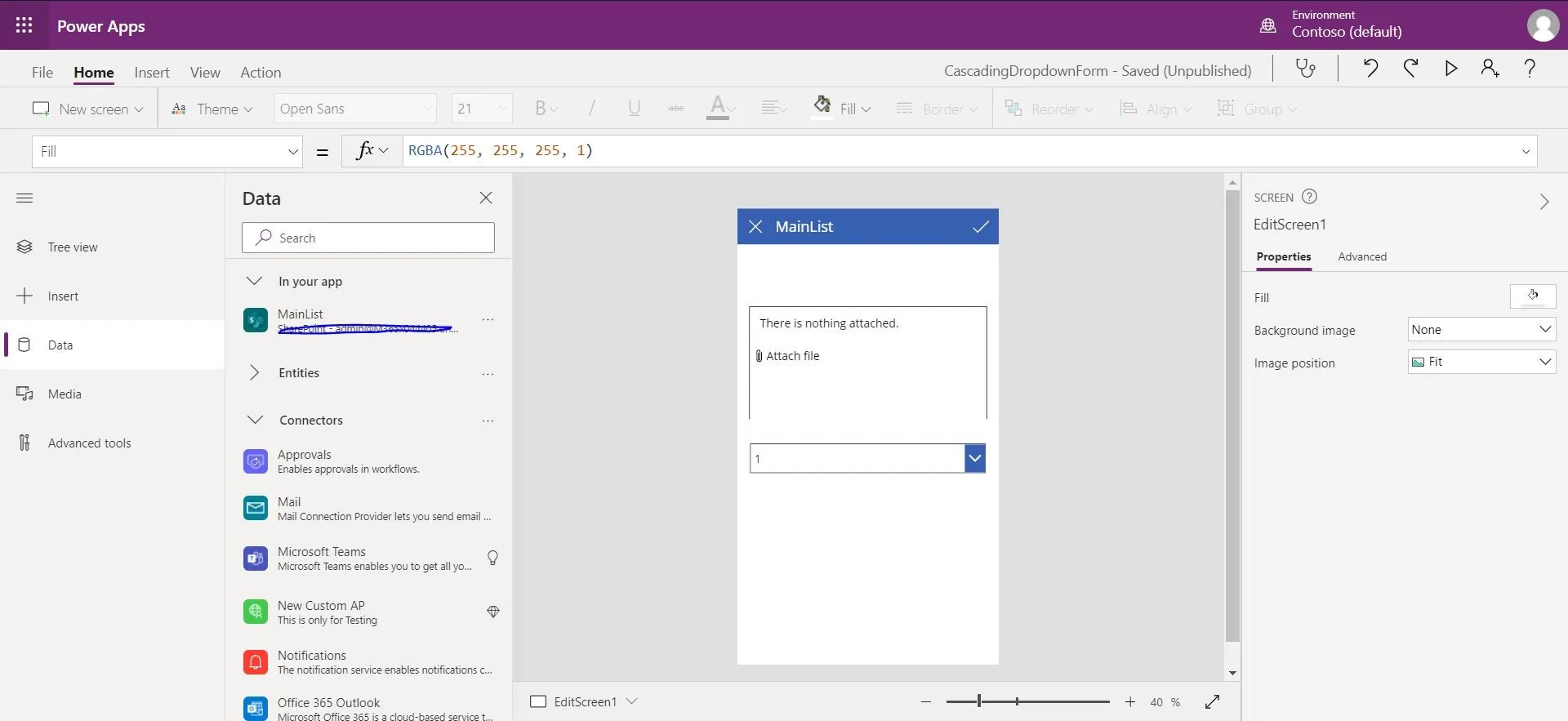The width and height of the screenshot is (1568, 721).
Task: Click the Fill color picker swatch
Action: pyautogui.click(x=1532, y=296)
